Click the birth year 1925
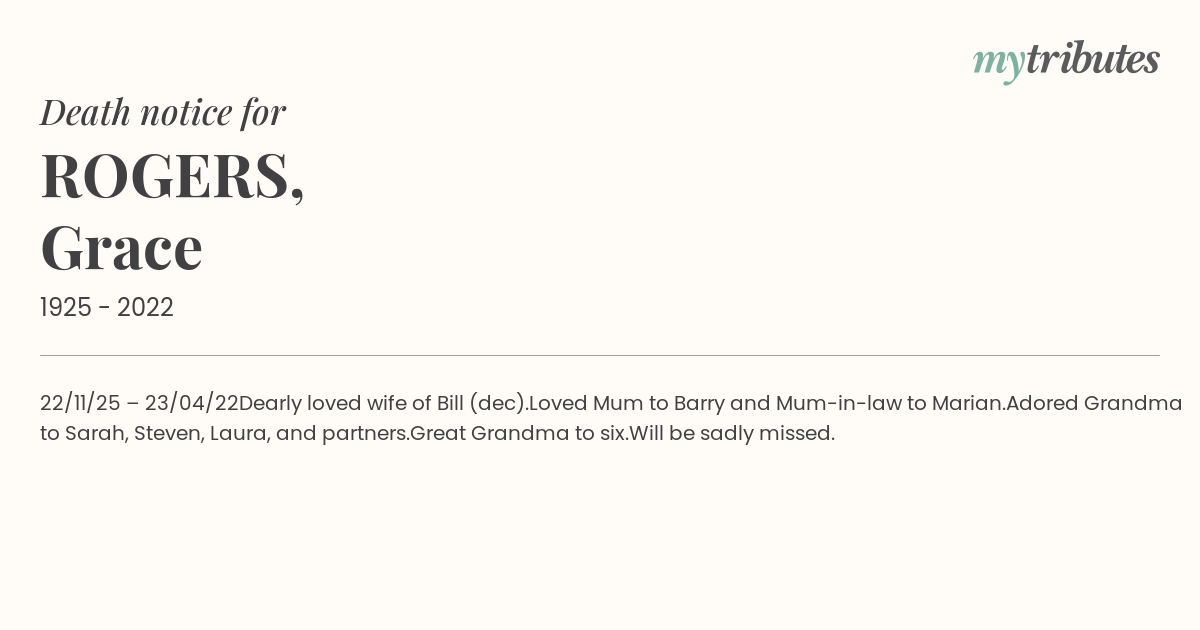This screenshot has width=1200, height=630. coord(68,307)
